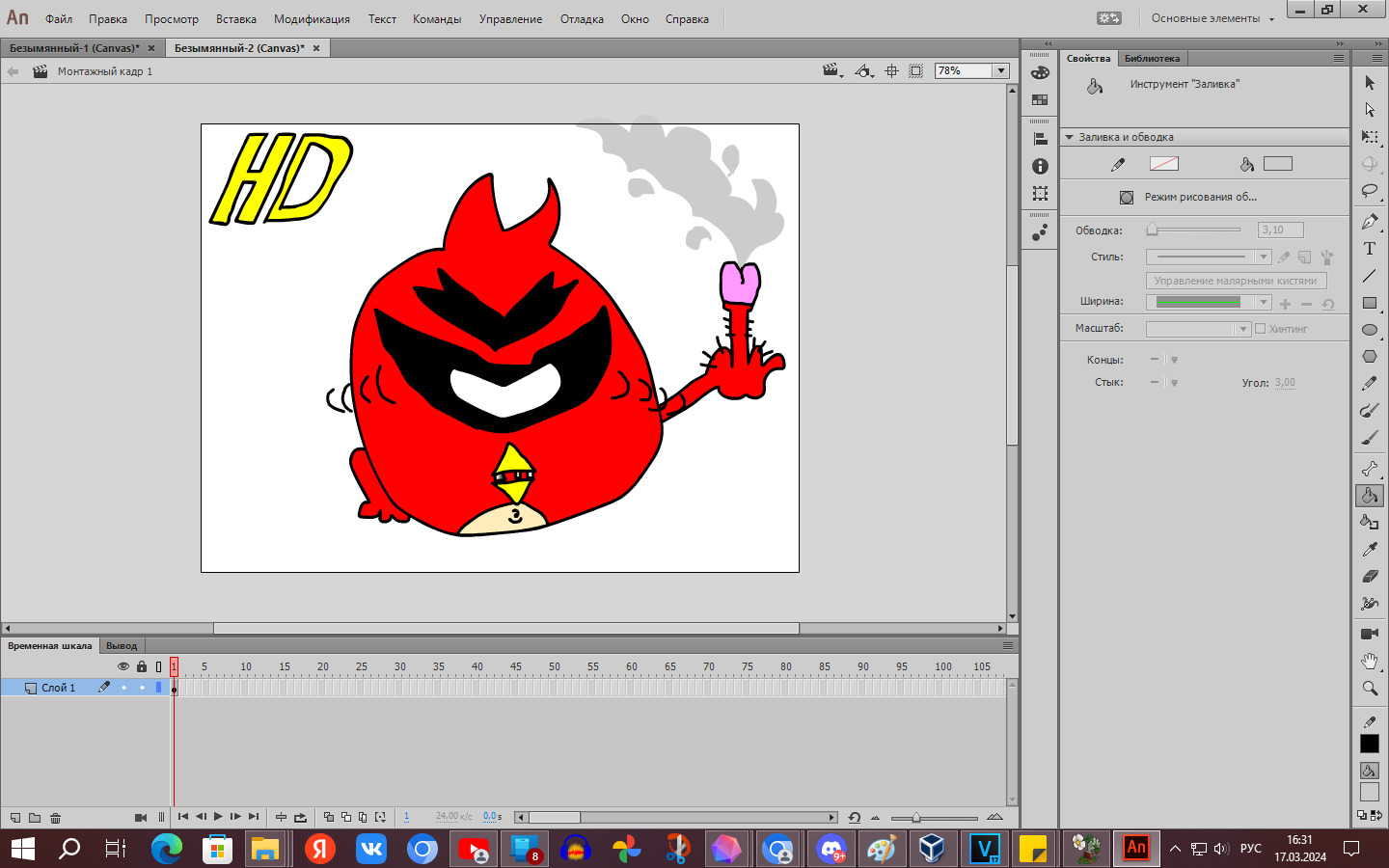The image size is (1389, 868).
Task: Collapse the "Заливка и обводка" section
Action: tap(1070, 138)
